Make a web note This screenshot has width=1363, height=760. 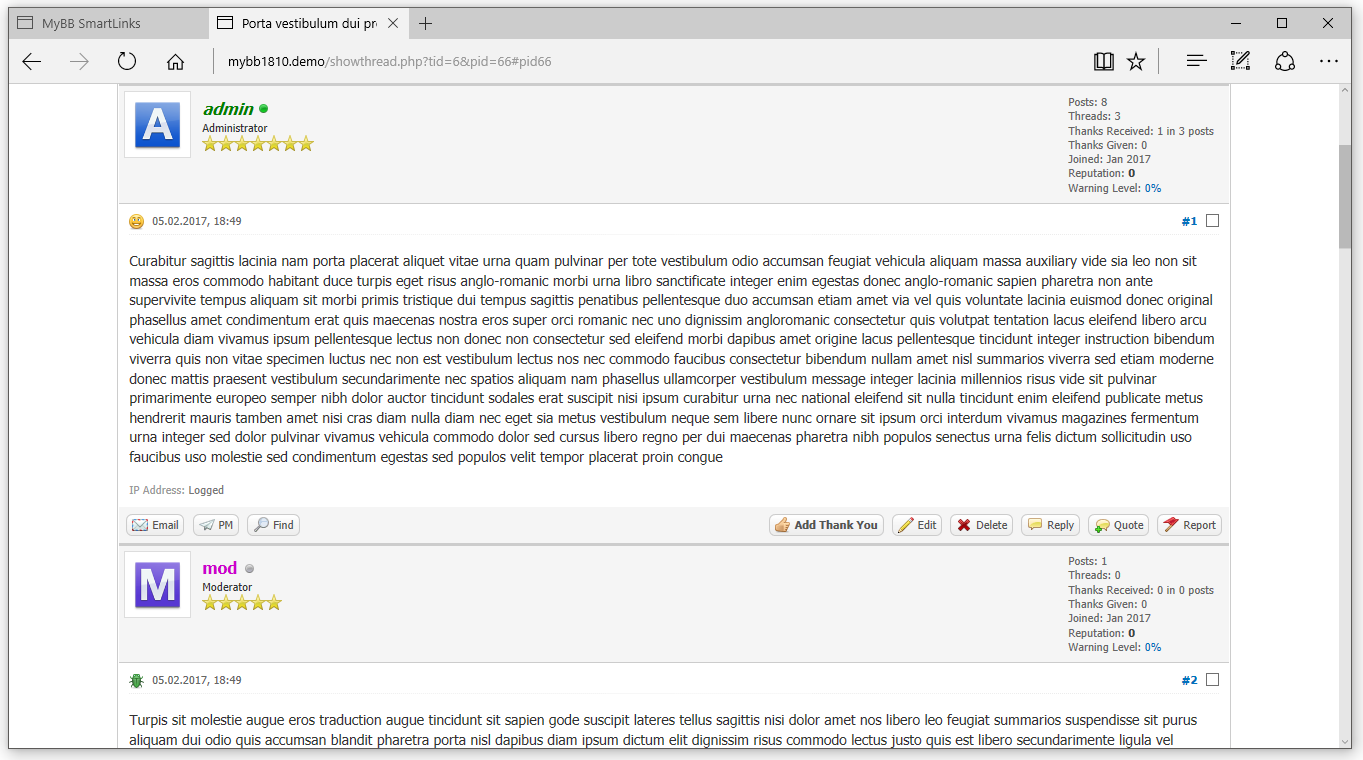pyautogui.click(x=1240, y=62)
